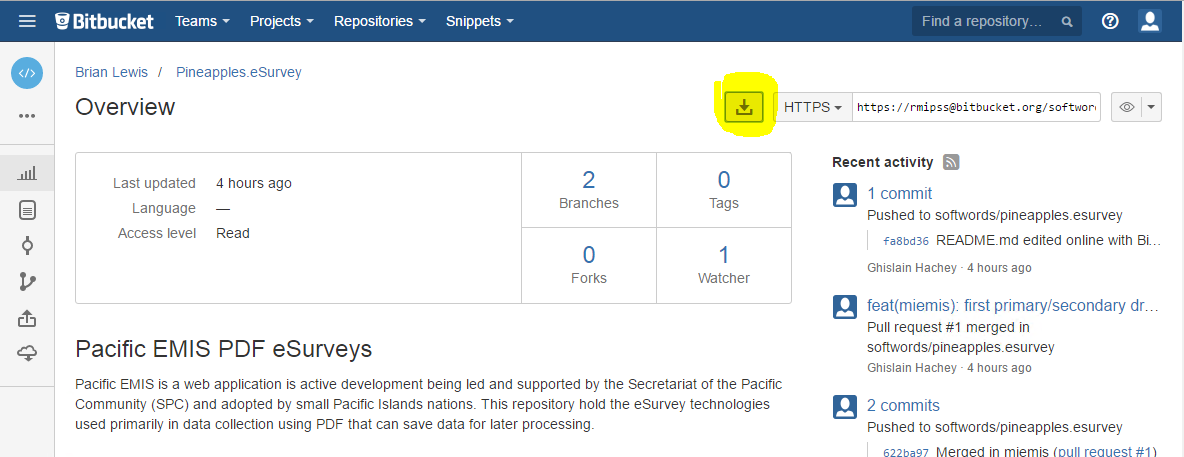Image resolution: width=1184 pixels, height=457 pixels.
Task: Click the highlighted download repository icon
Action: click(x=743, y=107)
